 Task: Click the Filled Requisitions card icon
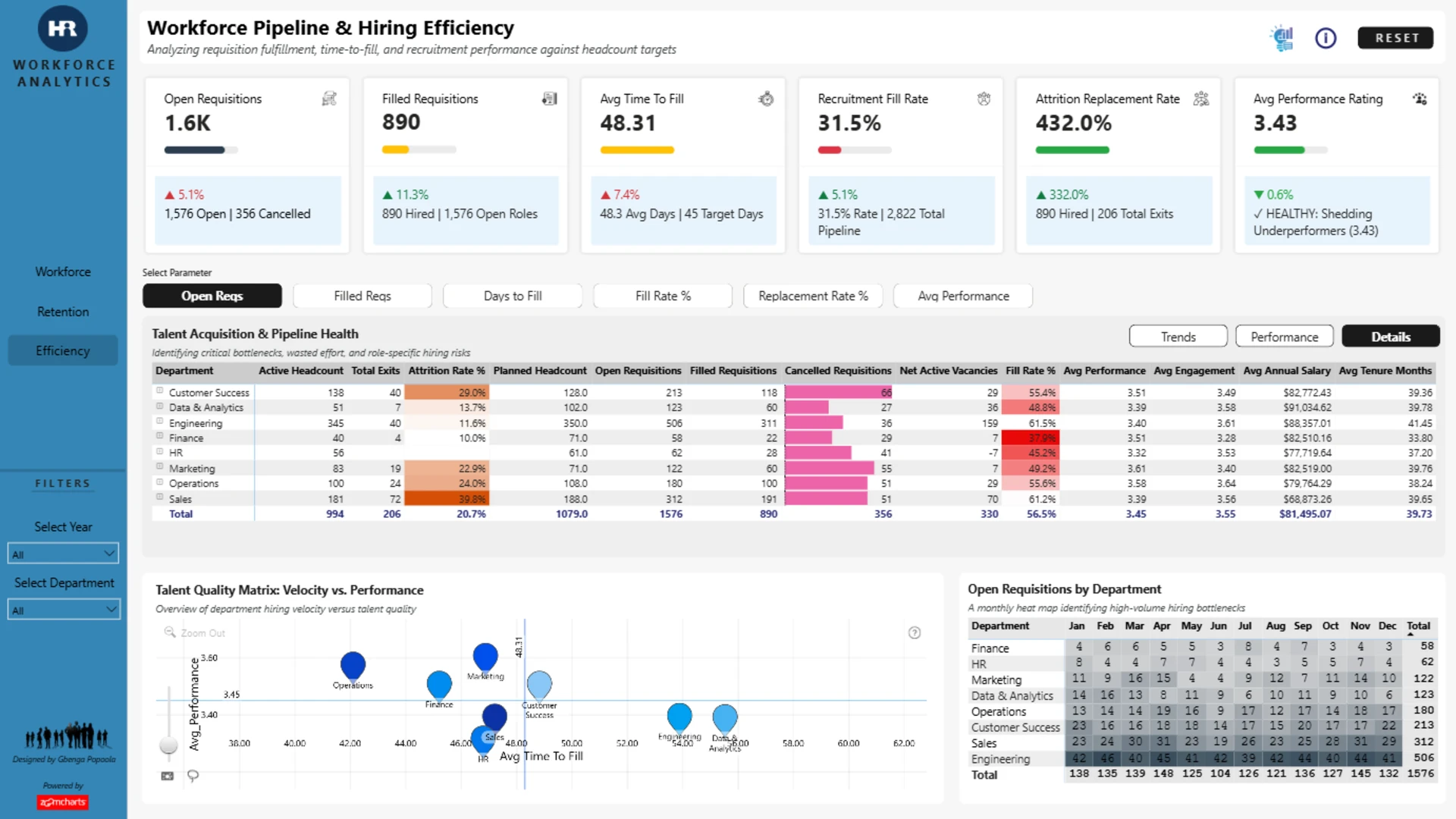(550, 99)
